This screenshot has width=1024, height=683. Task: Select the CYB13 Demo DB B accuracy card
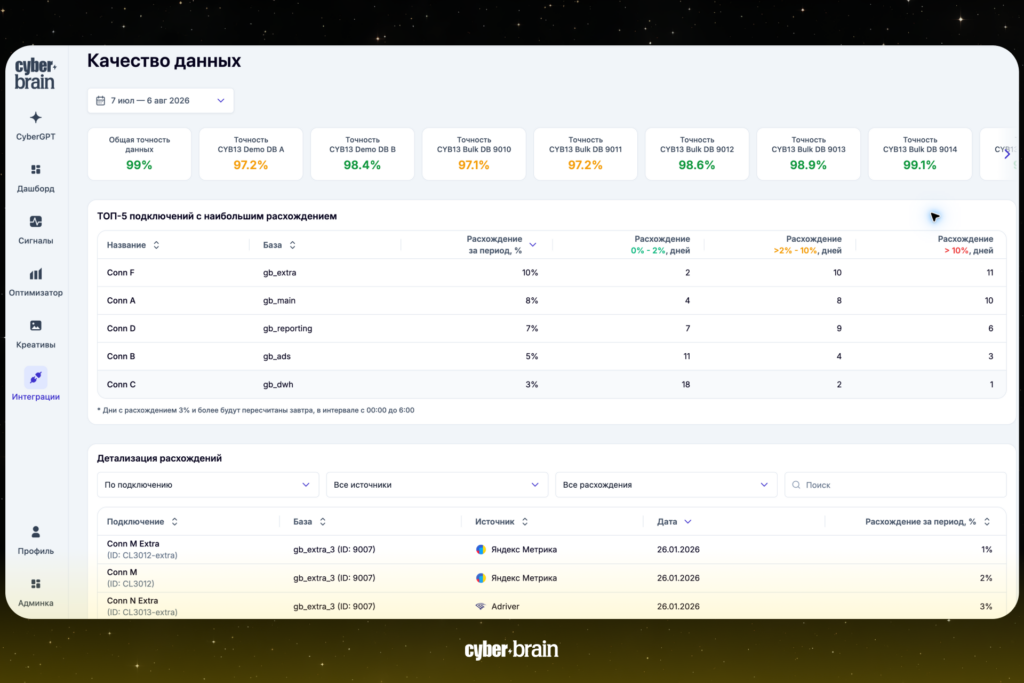362,154
